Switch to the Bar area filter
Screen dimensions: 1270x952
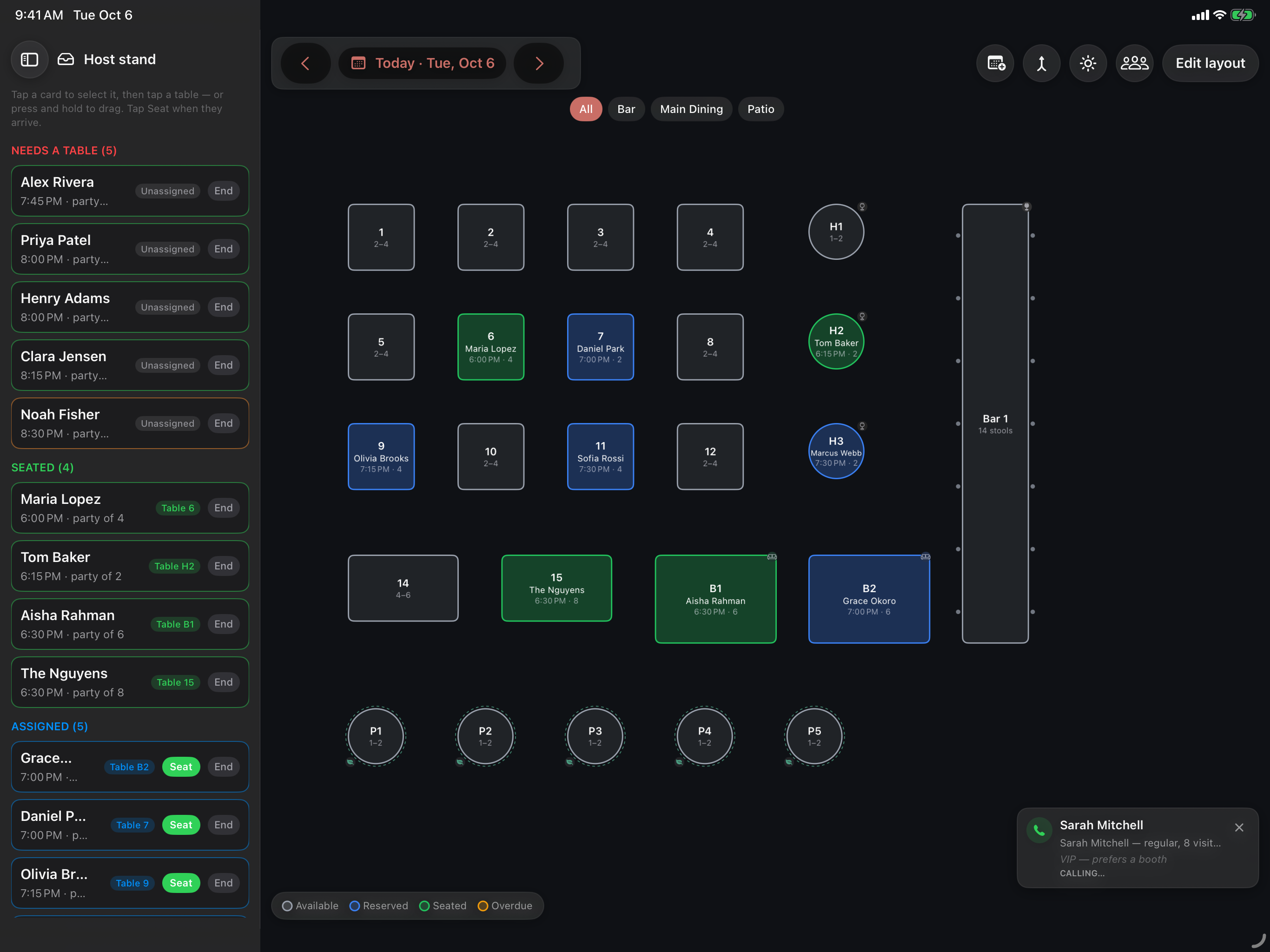(626, 109)
